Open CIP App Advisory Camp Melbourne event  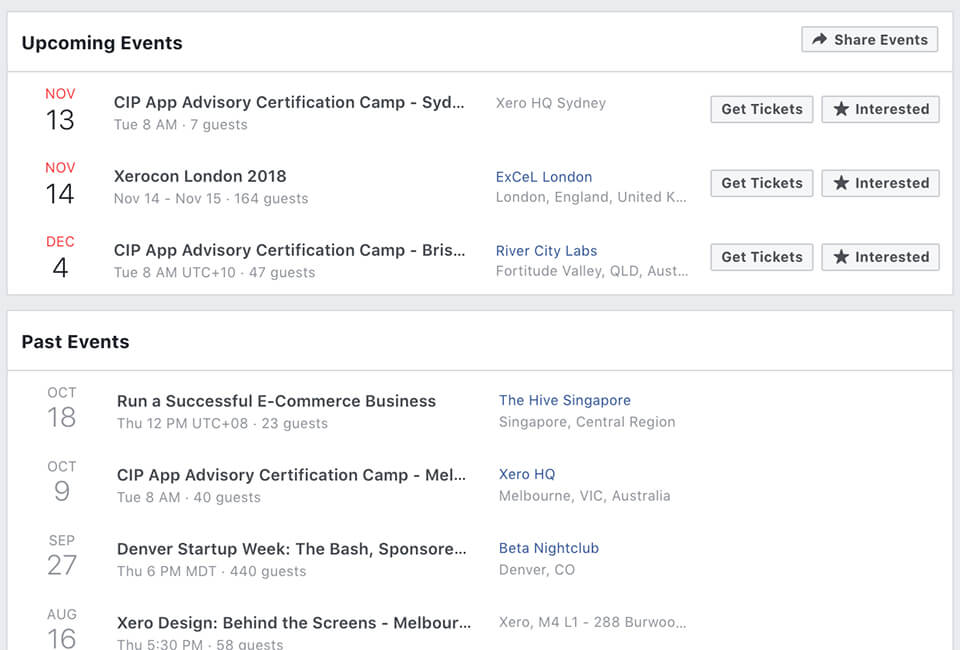(291, 475)
